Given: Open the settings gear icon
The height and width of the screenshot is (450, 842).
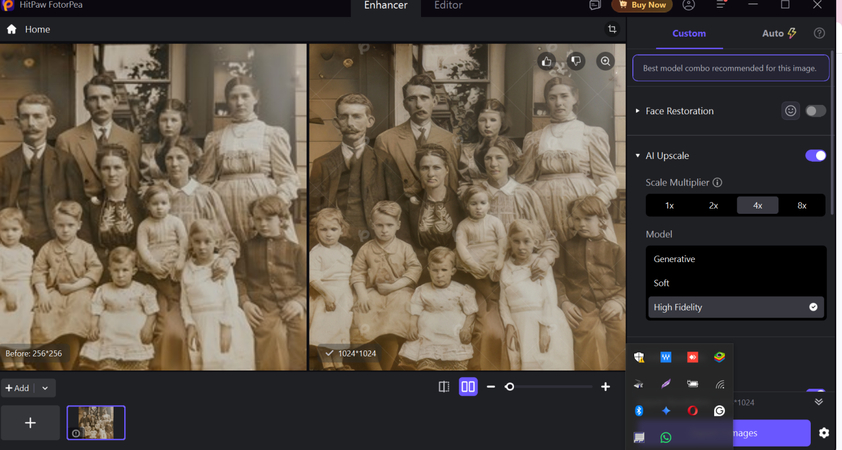Looking at the screenshot, I should (x=824, y=433).
